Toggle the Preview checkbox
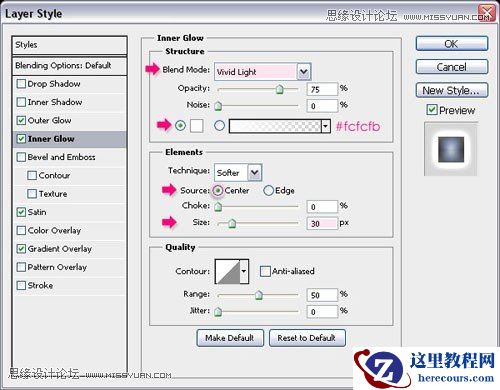Image resolution: width=500 pixels, height=390 pixels. [432, 110]
